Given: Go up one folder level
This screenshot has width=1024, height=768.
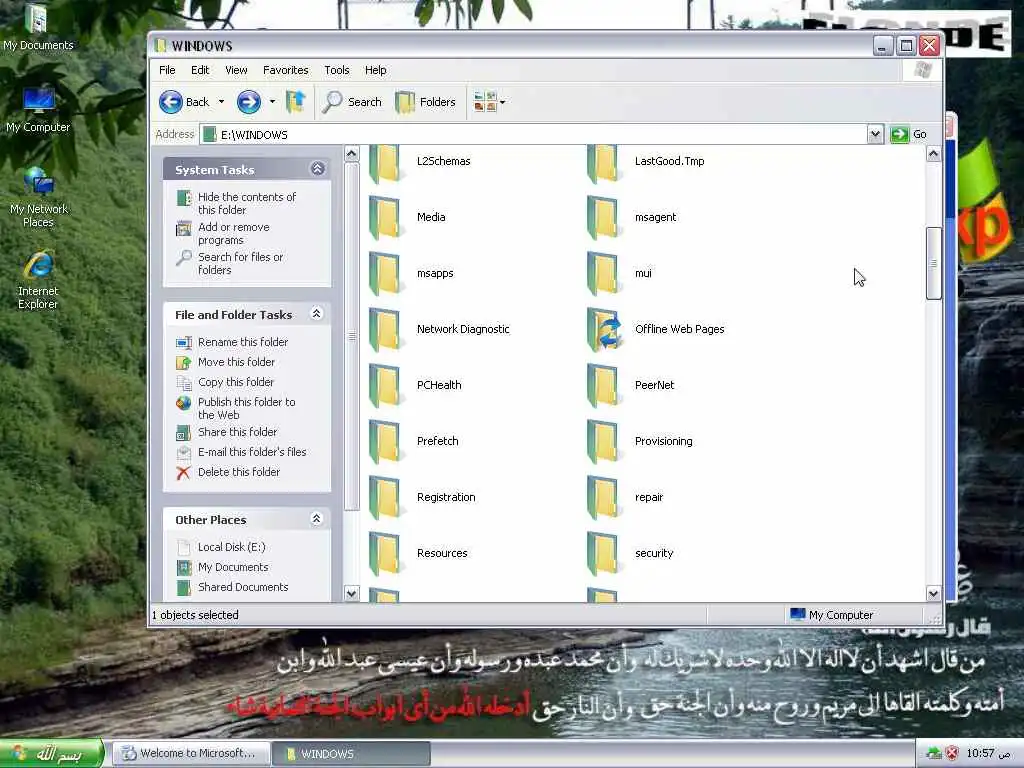Looking at the screenshot, I should pyautogui.click(x=295, y=102).
